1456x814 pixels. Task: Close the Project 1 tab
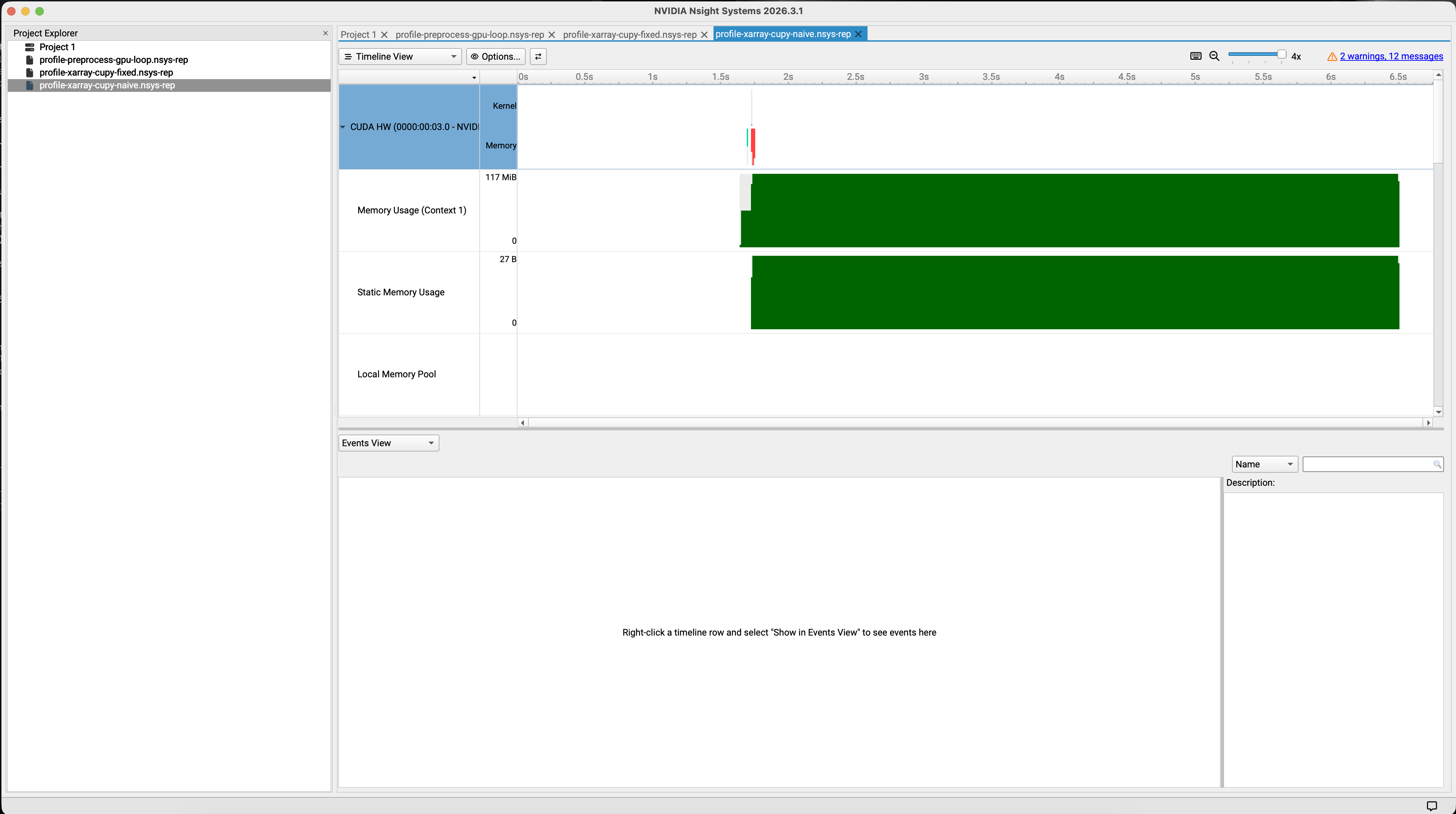384,35
